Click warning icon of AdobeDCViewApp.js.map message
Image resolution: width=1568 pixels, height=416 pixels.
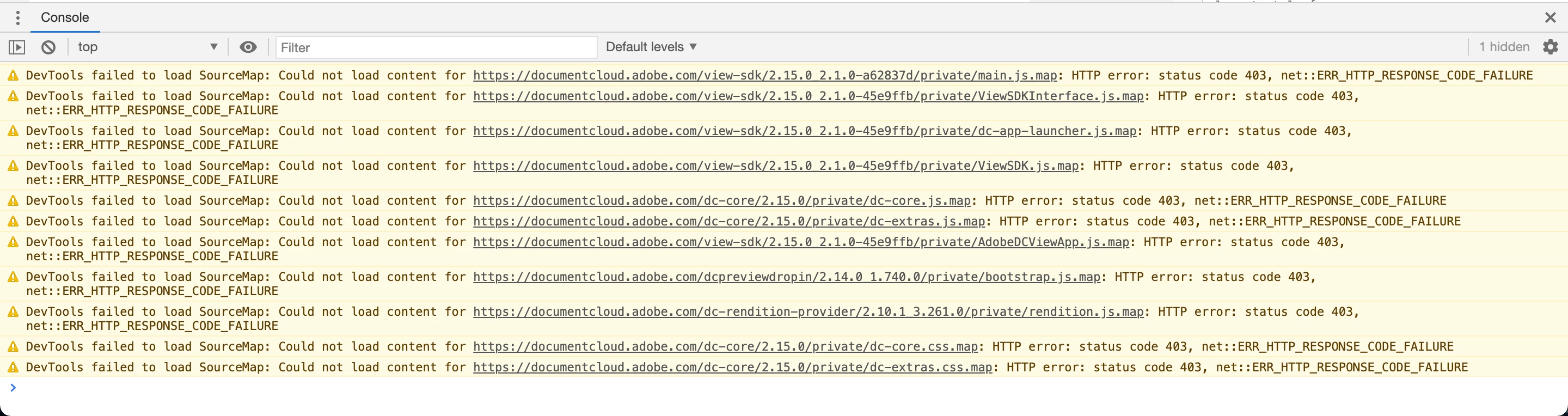[13, 242]
